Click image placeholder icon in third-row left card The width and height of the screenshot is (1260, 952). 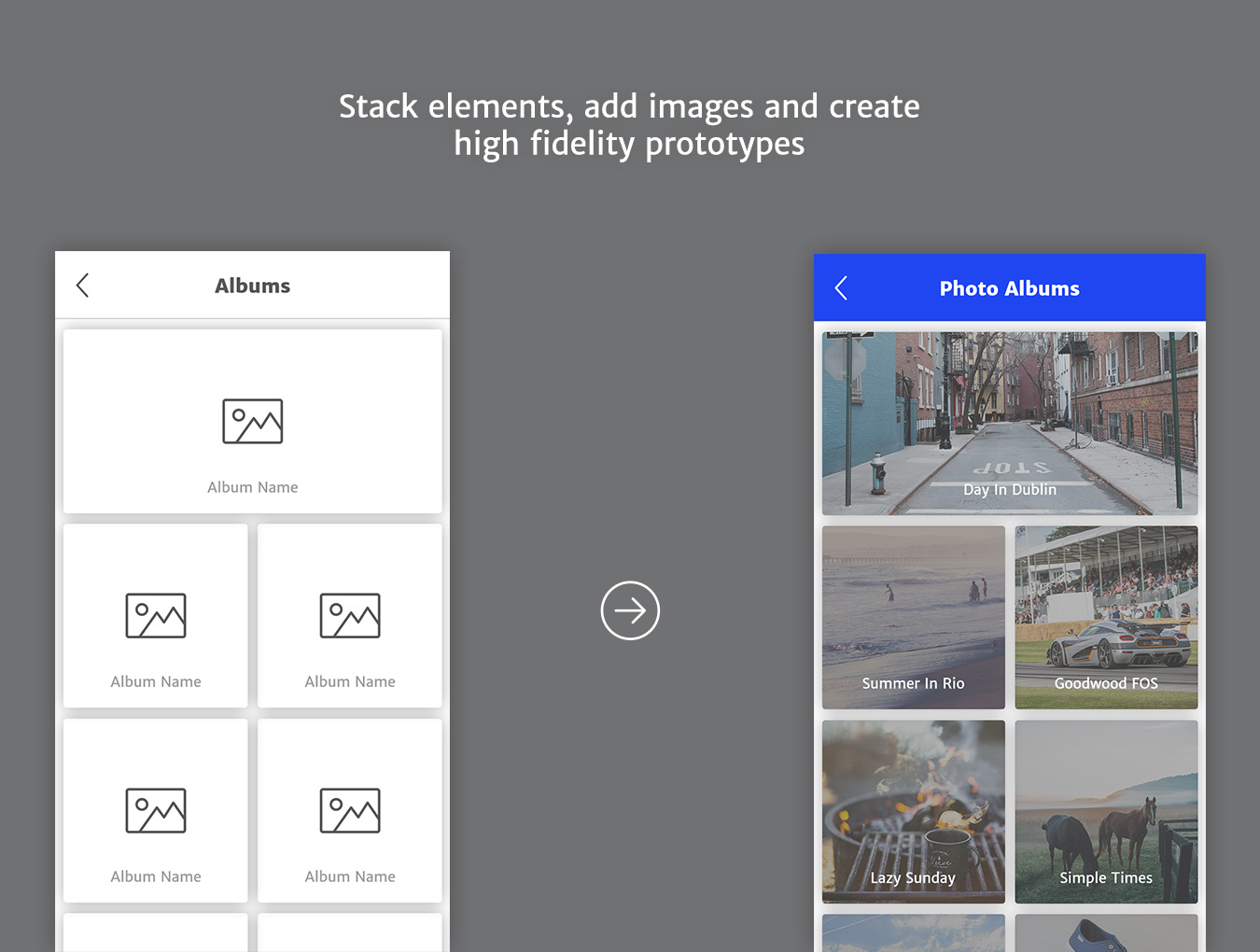coord(156,810)
